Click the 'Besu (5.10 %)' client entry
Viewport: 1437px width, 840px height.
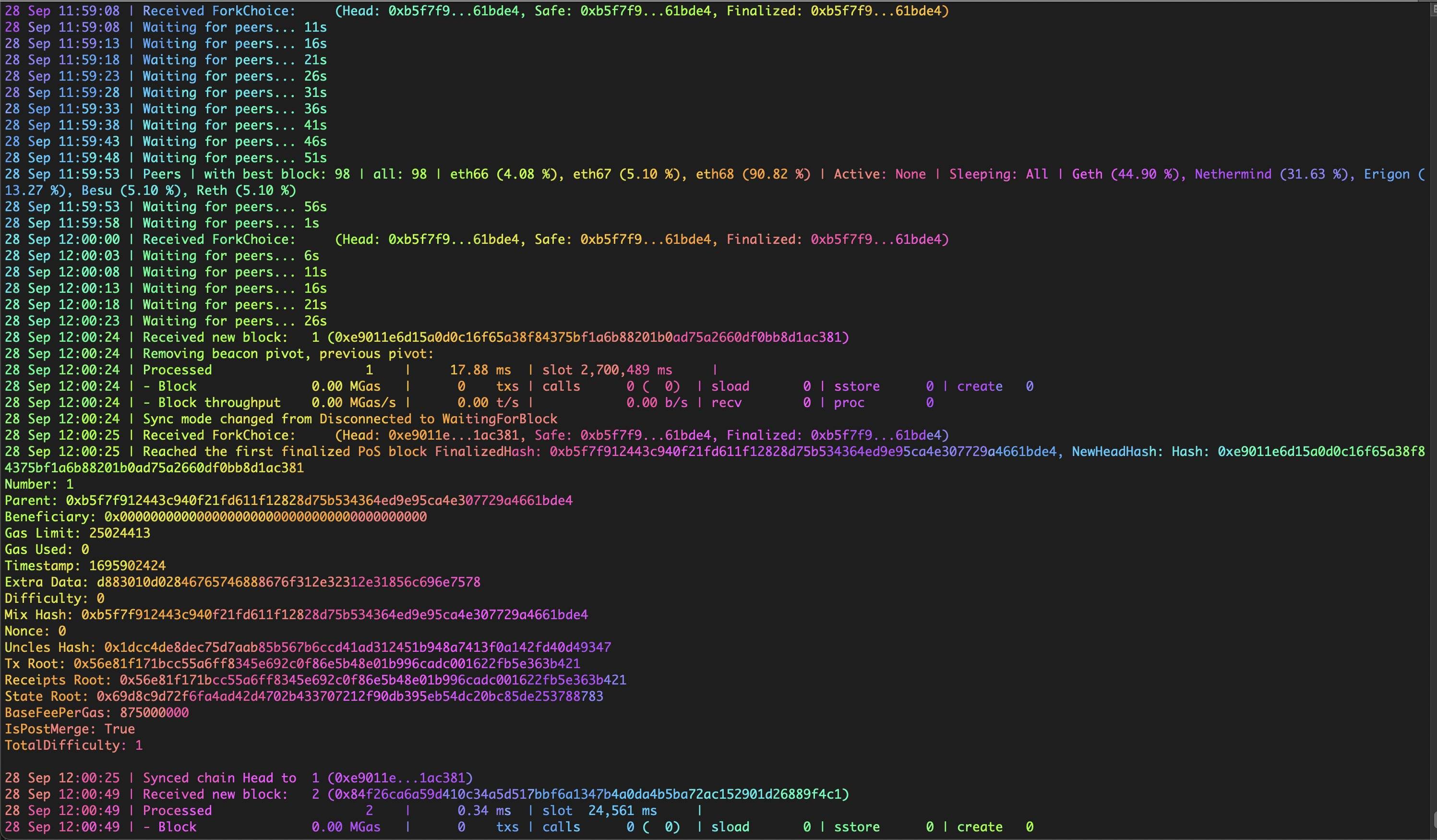click(x=131, y=191)
